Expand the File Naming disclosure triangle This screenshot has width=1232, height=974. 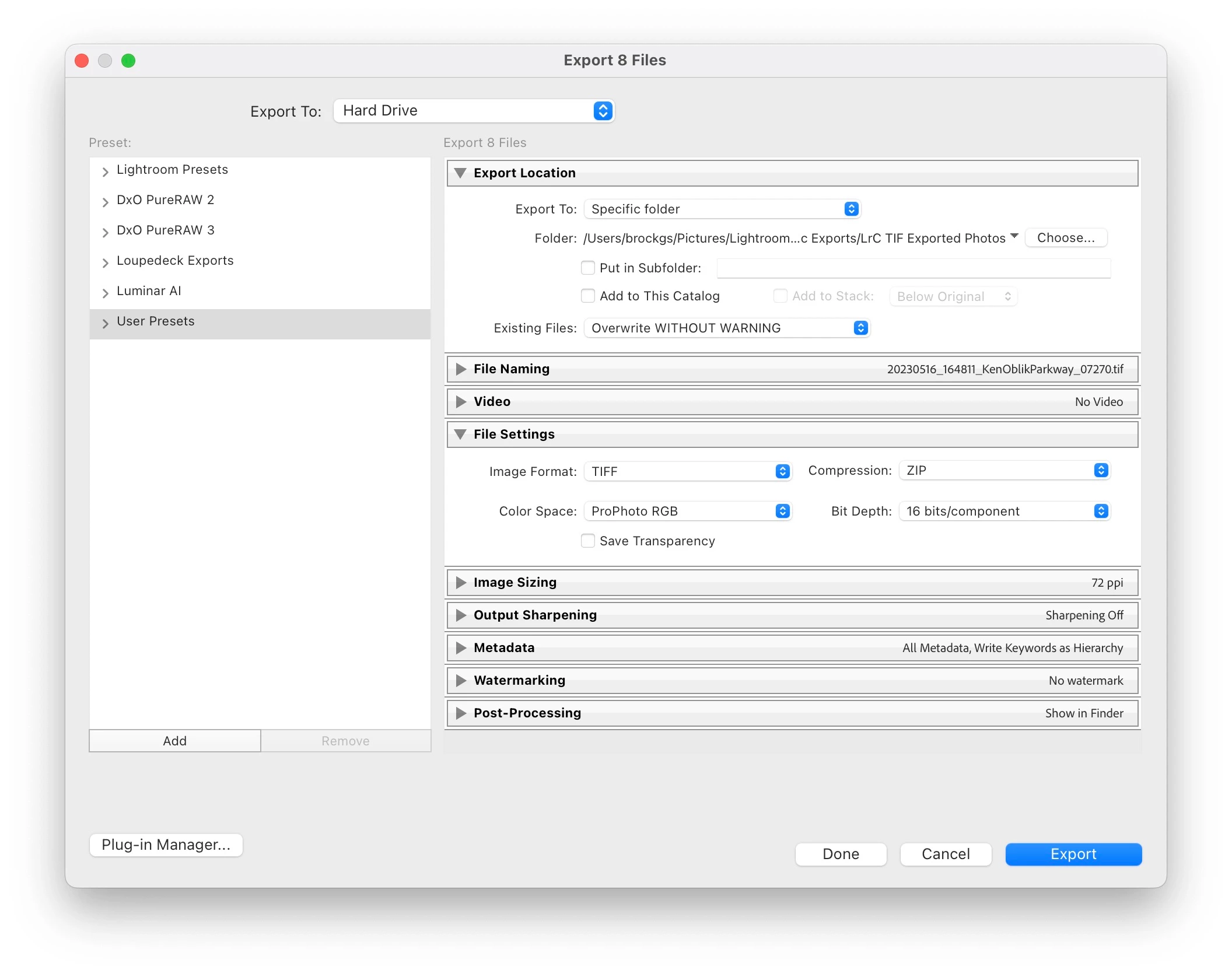tap(461, 369)
